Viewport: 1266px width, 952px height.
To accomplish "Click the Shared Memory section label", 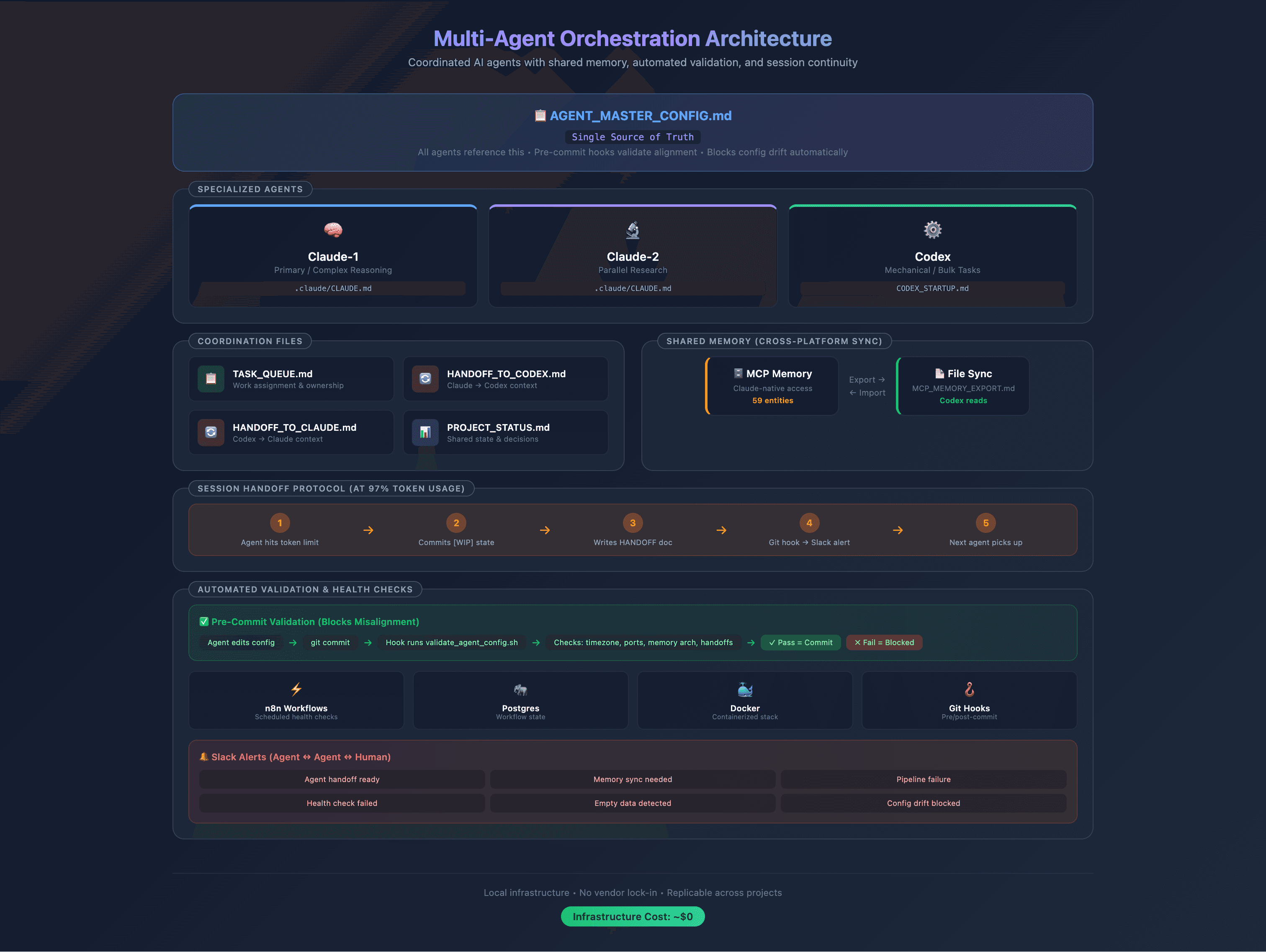I will pos(775,341).
